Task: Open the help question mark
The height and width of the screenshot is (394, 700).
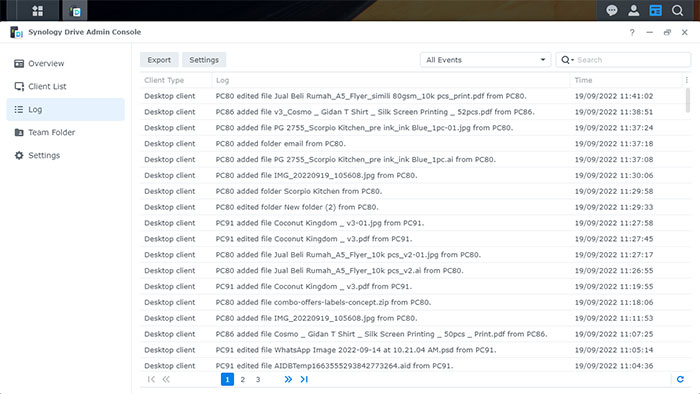Action: click(632, 32)
